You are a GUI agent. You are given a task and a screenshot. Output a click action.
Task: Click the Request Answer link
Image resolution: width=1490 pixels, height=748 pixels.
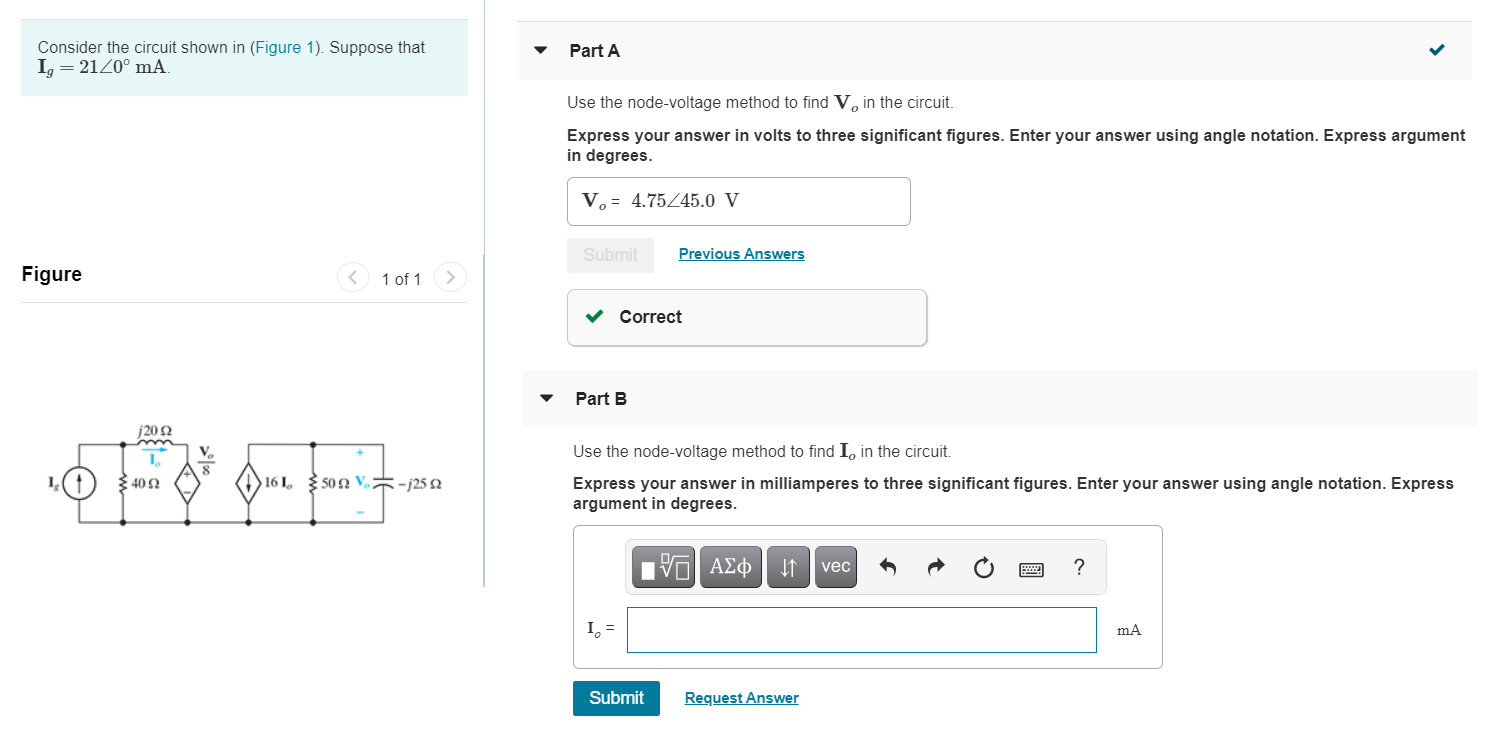[x=741, y=698]
